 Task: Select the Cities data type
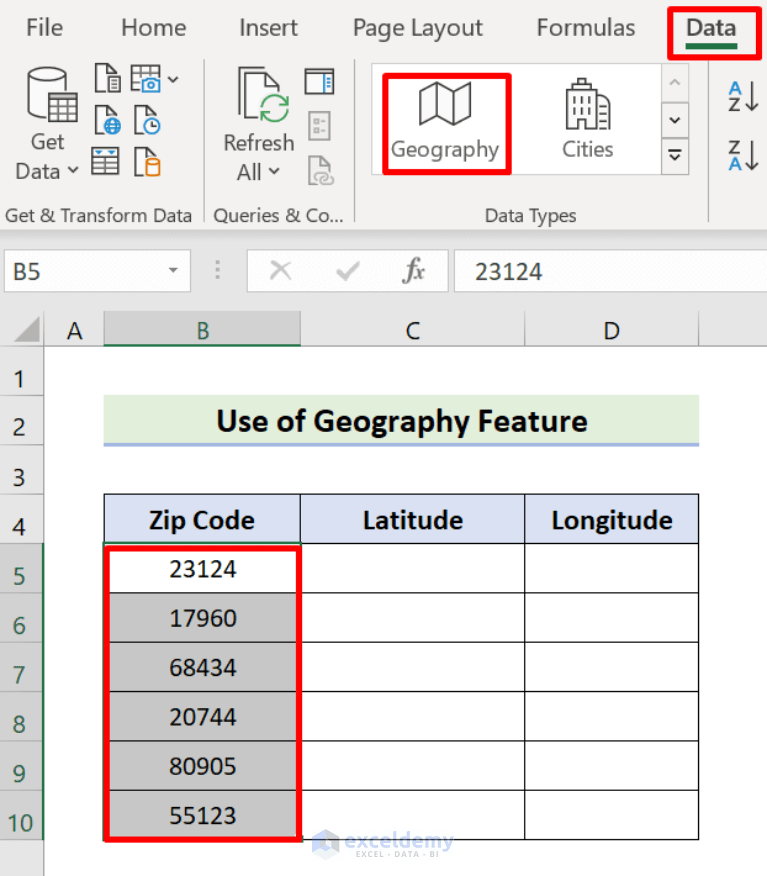click(x=587, y=118)
